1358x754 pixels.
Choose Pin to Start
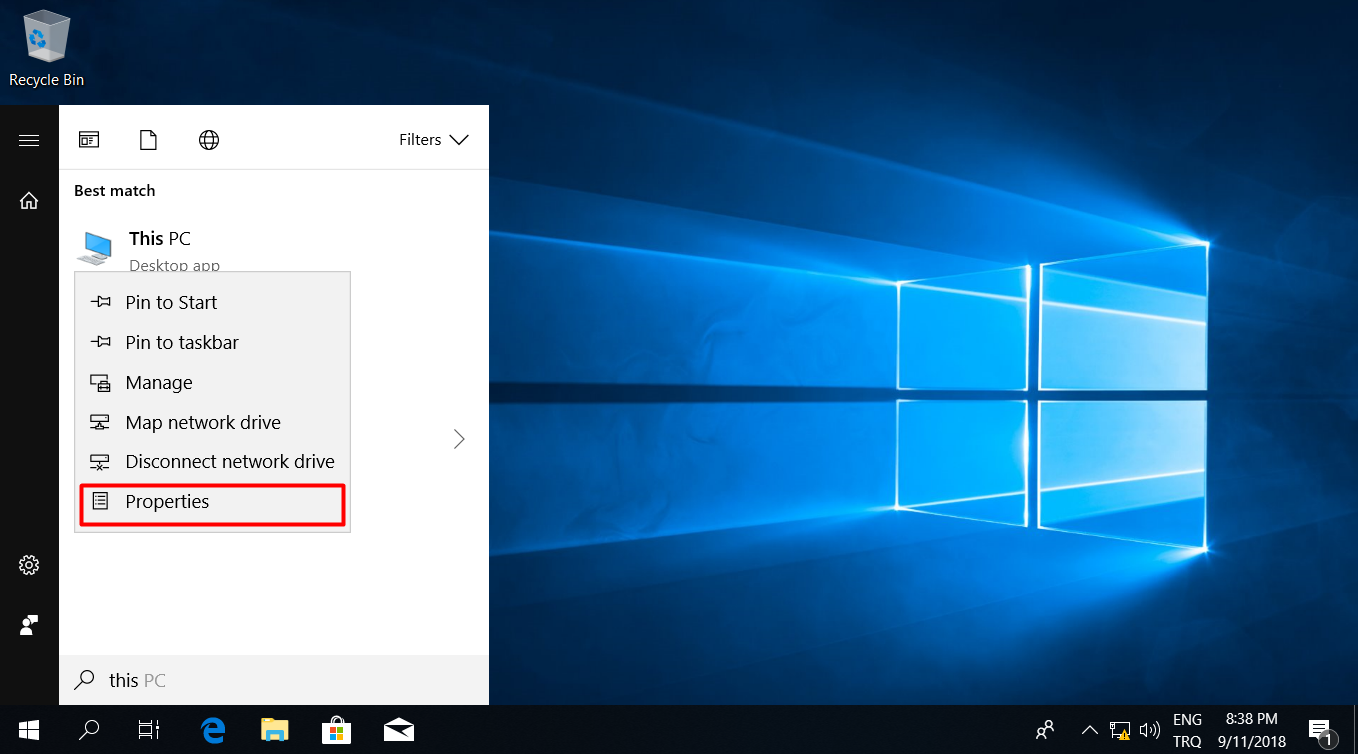coord(213,302)
